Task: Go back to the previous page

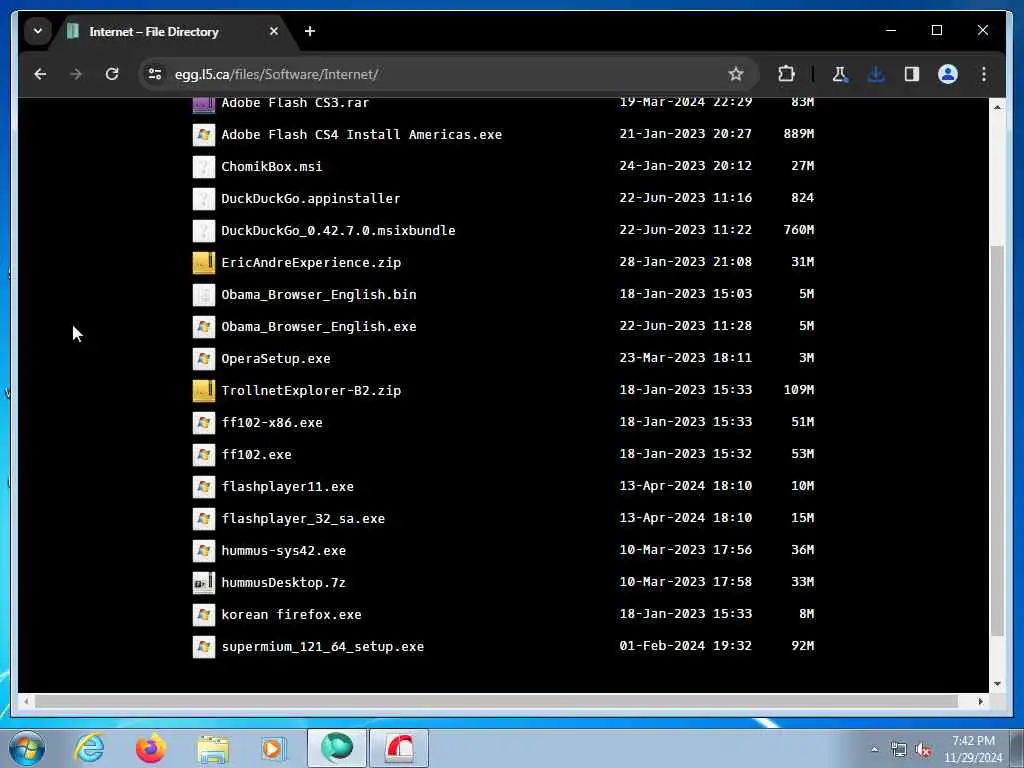Action: (40, 74)
